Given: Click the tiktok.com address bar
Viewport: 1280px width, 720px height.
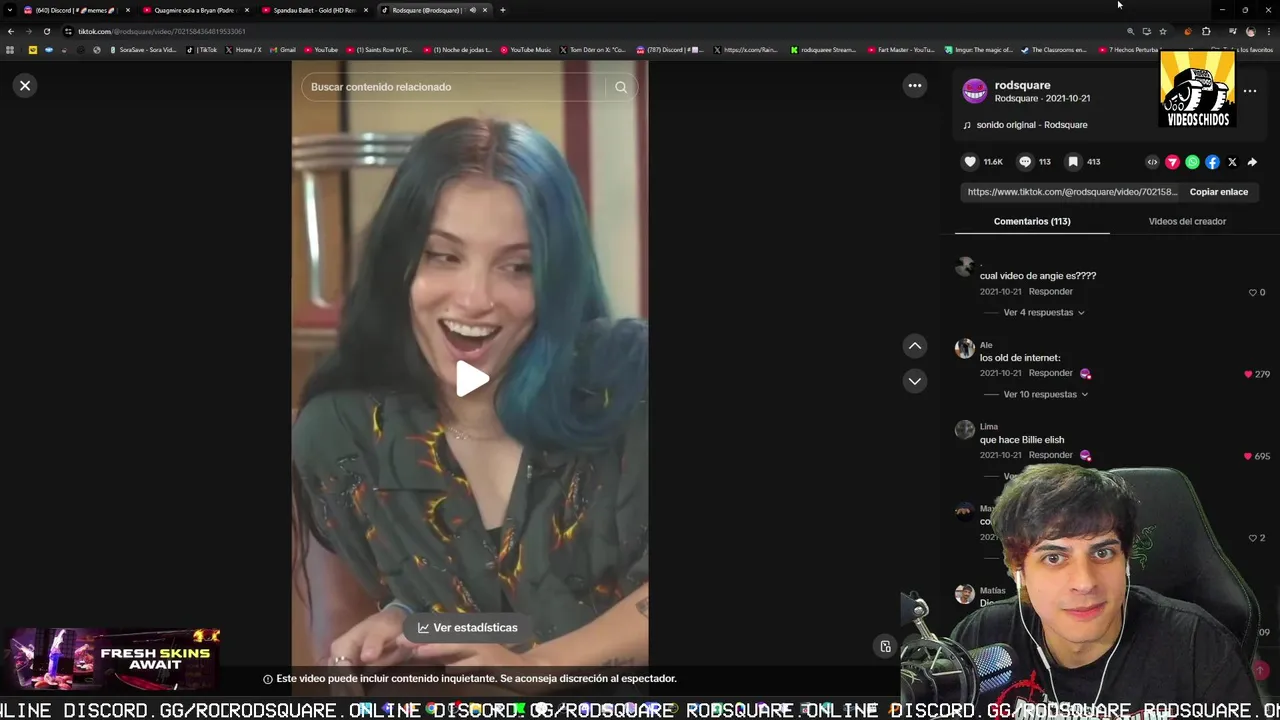Looking at the screenshot, I should (590, 31).
